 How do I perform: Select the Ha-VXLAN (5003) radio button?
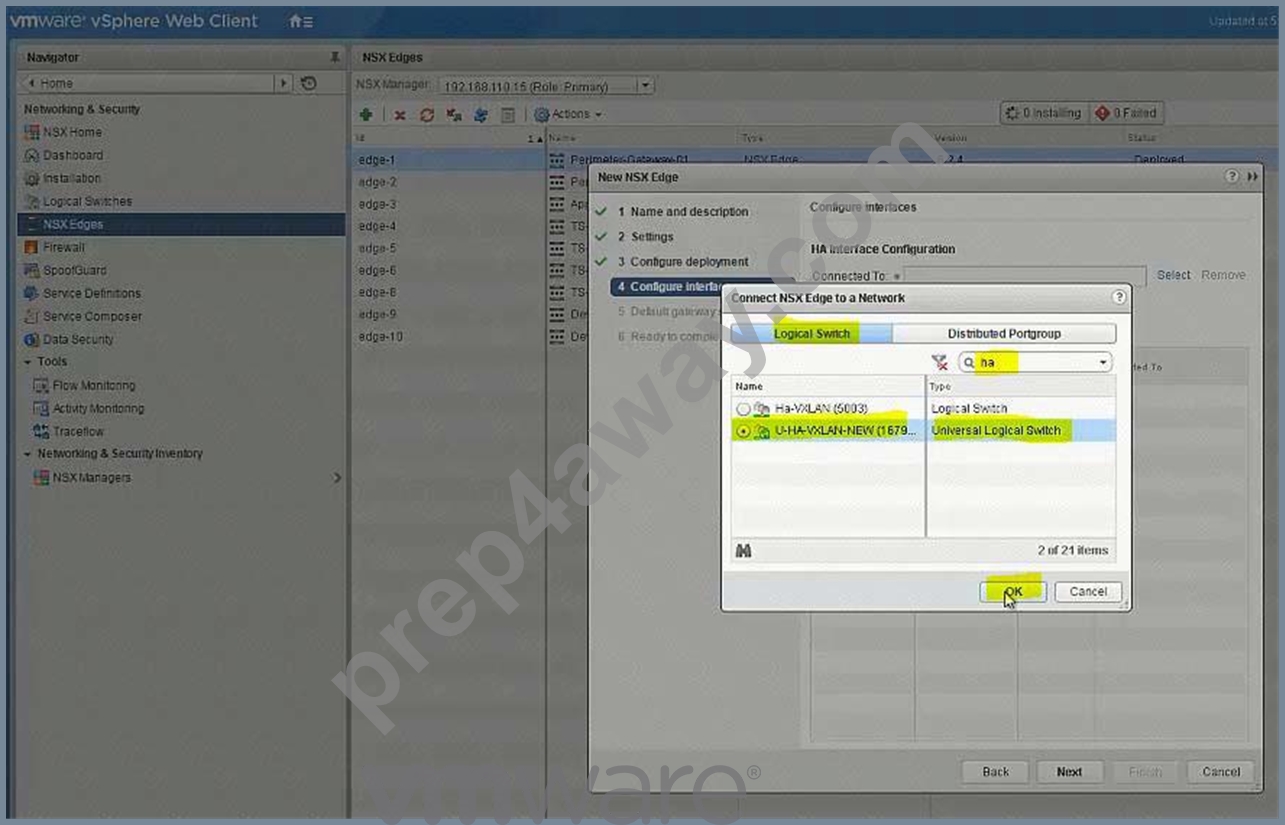743,409
